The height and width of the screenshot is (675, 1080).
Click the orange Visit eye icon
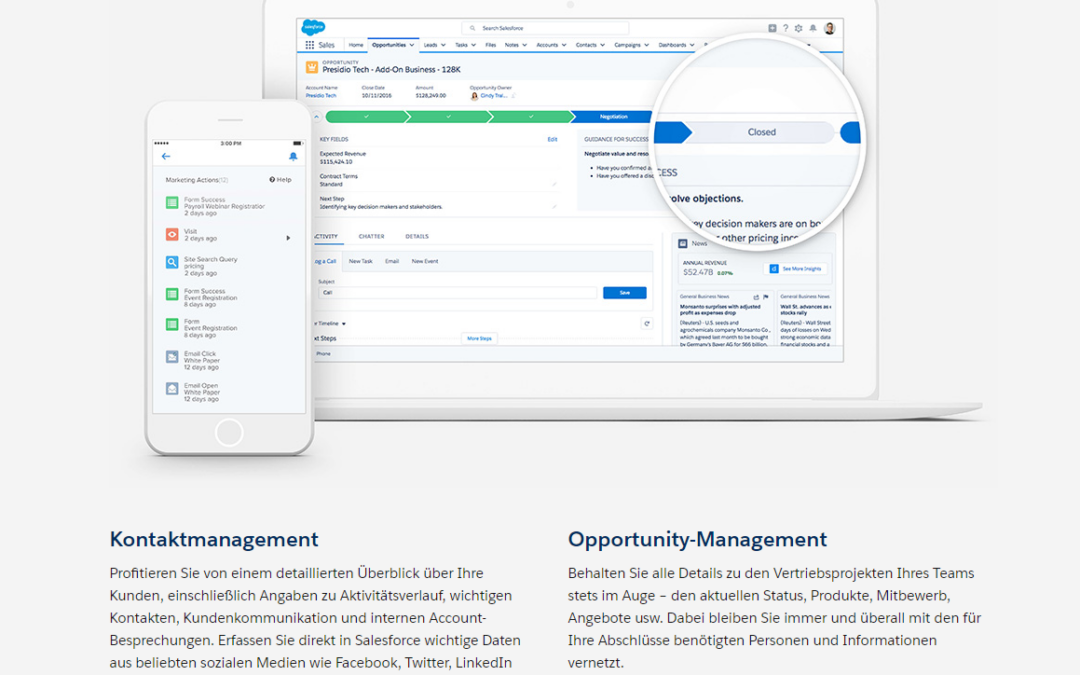172,234
